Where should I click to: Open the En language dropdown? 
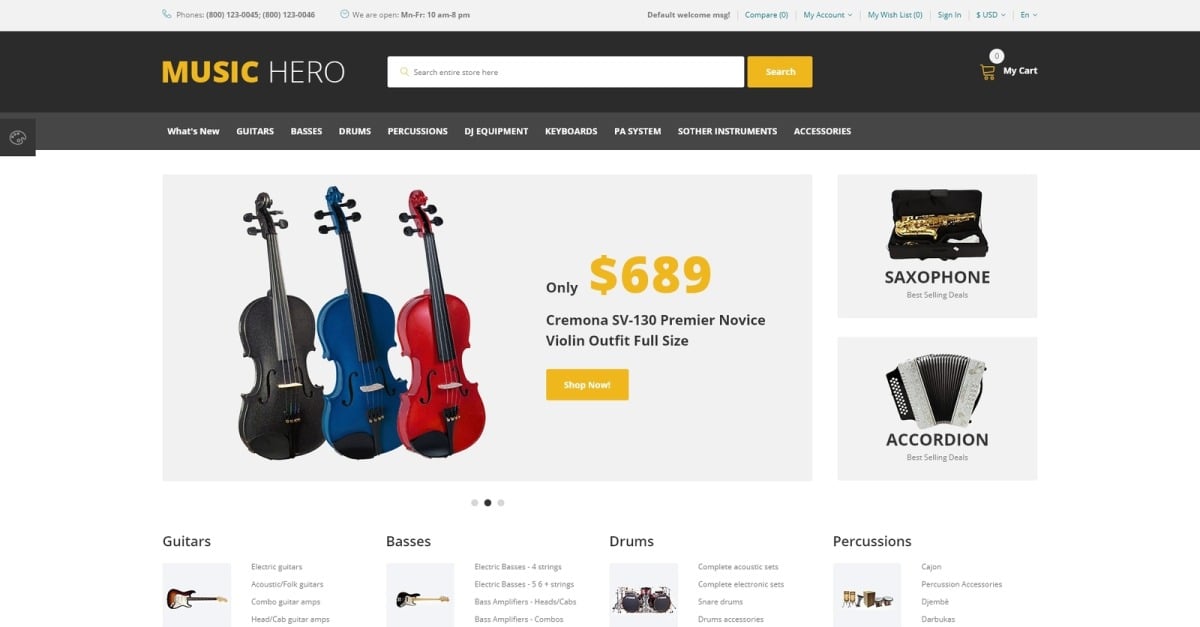(x=1028, y=15)
